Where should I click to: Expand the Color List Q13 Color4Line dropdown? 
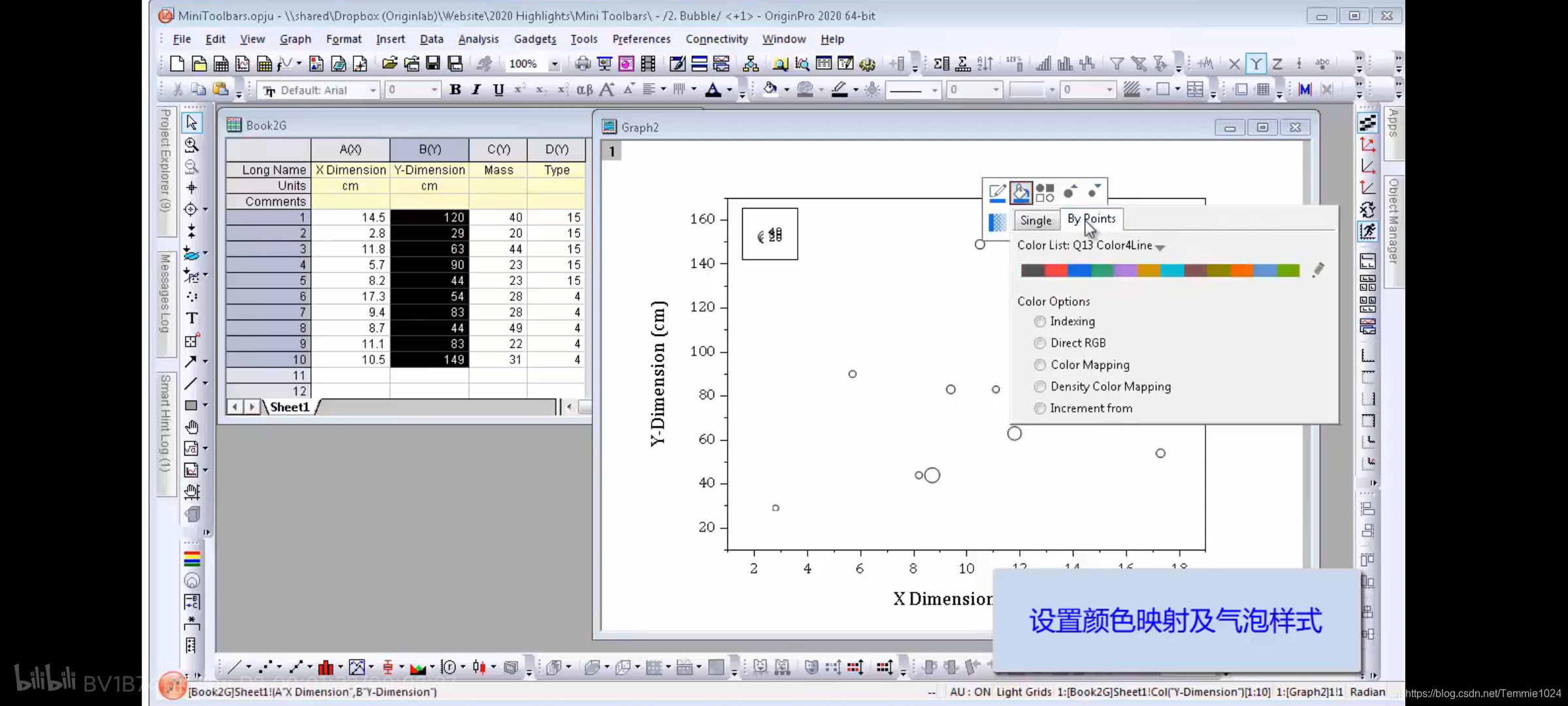point(1160,247)
